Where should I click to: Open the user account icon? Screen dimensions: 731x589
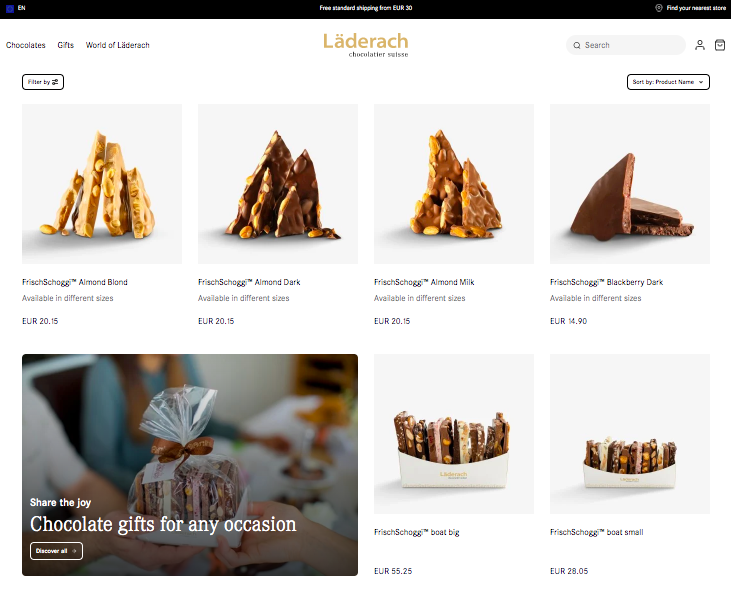point(699,45)
